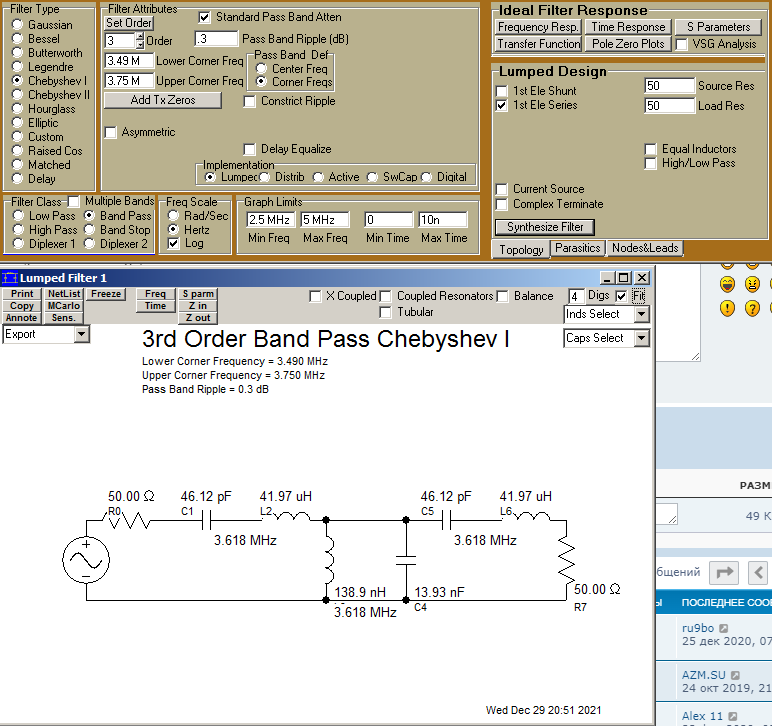Click the Add Tx Zeros button
Screen dimensions: 772x726
coord(162,100)
